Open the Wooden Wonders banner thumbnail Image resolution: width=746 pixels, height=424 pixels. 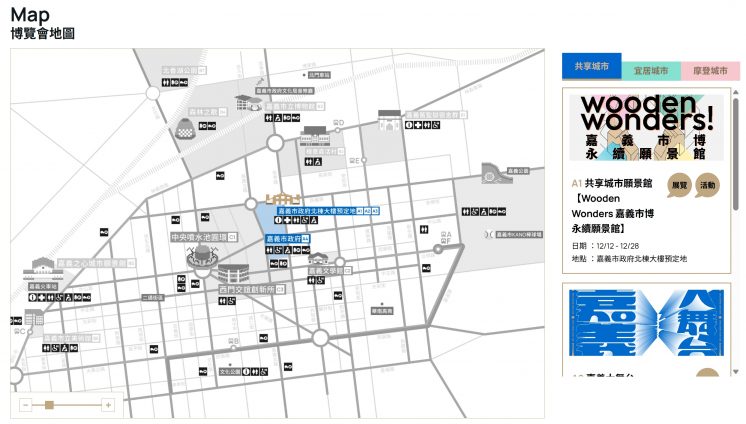coord(647,127)
